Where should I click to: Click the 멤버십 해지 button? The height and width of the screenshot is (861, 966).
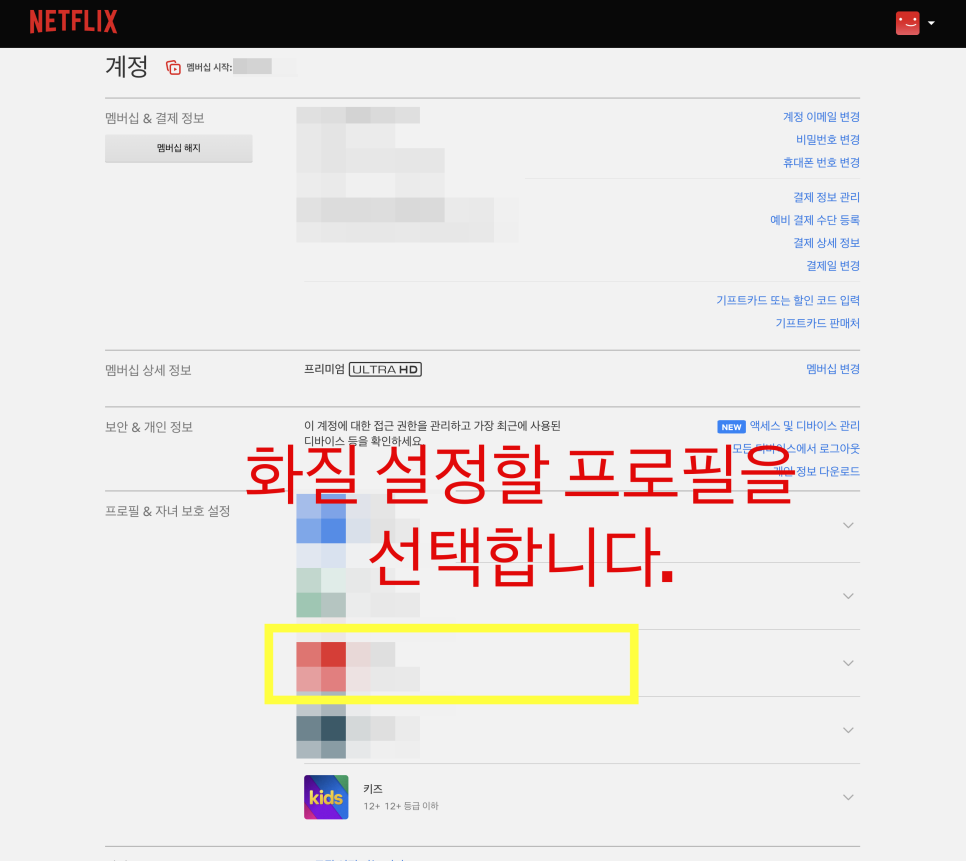(179, 148)
